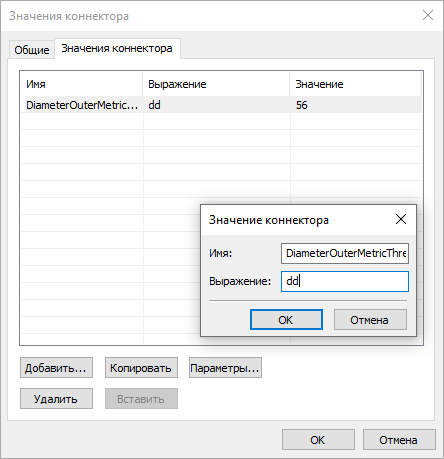Click the Копировать button
Image resolution: width=444 pixels, height=459 pixels.
[x=141, y=368]
